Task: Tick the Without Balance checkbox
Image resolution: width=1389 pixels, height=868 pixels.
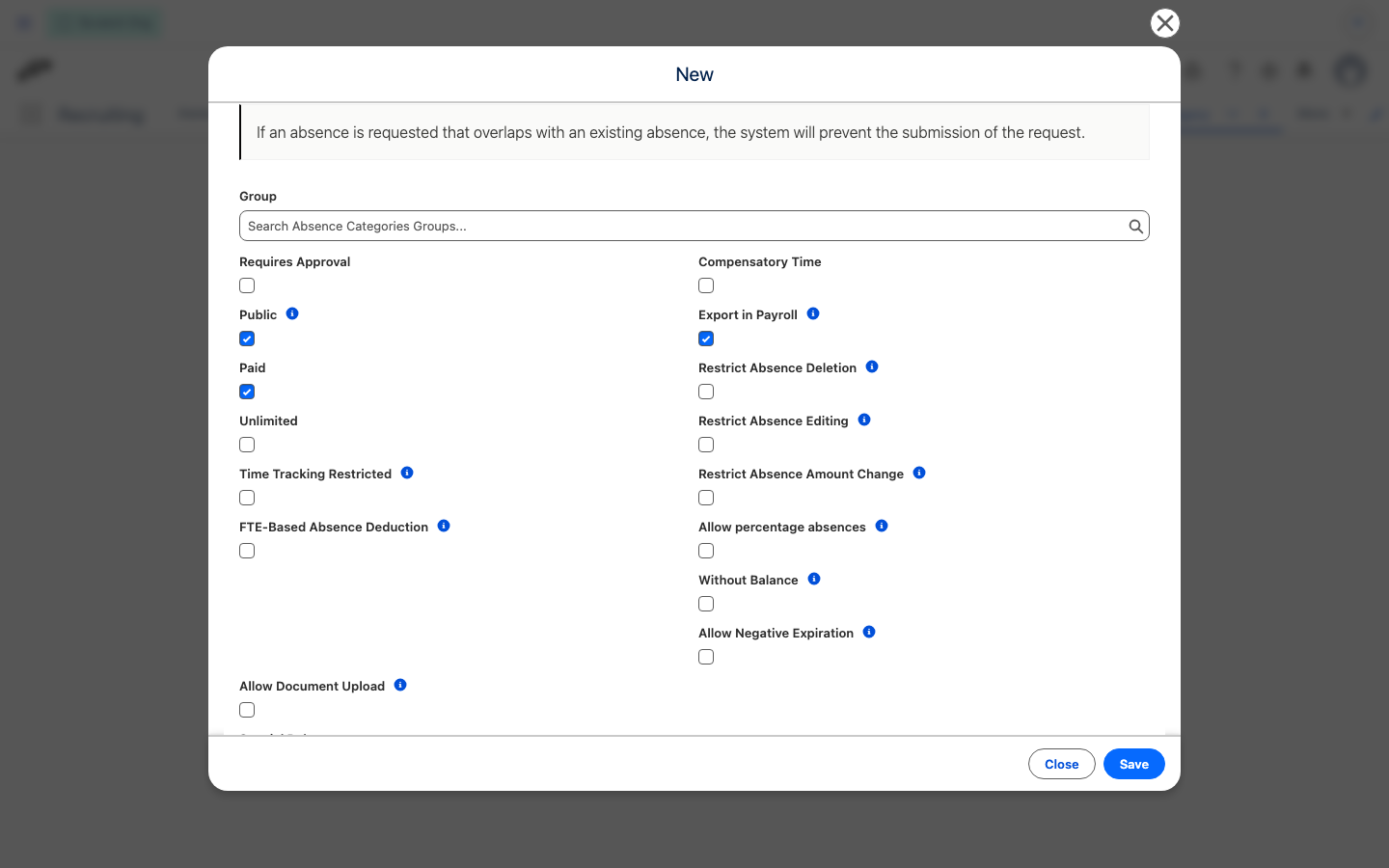Action: pos(706,604)
